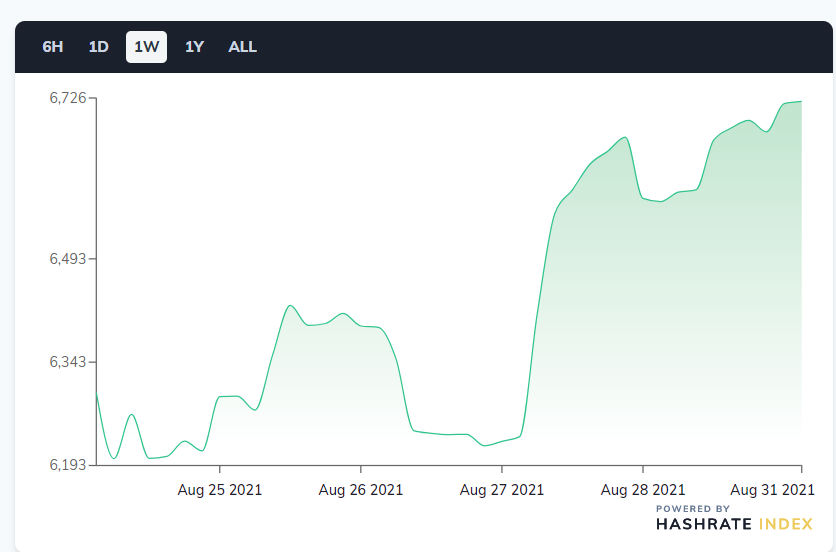Click the 6,726 y-axis label

pyautogui.click(x=68, y=98)
